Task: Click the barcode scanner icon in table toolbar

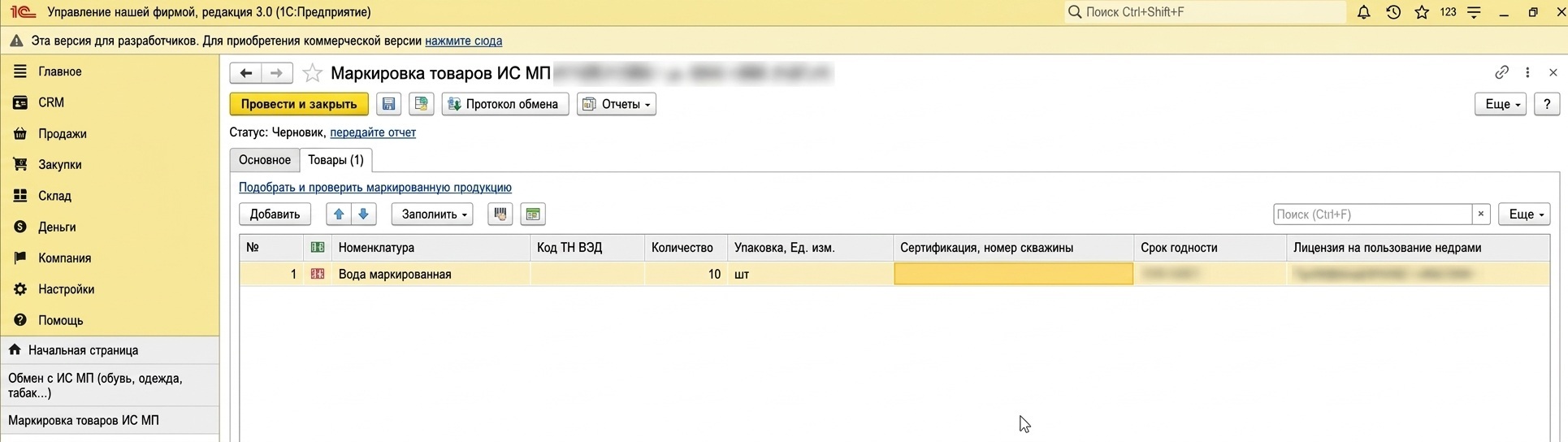Action: 500,214
